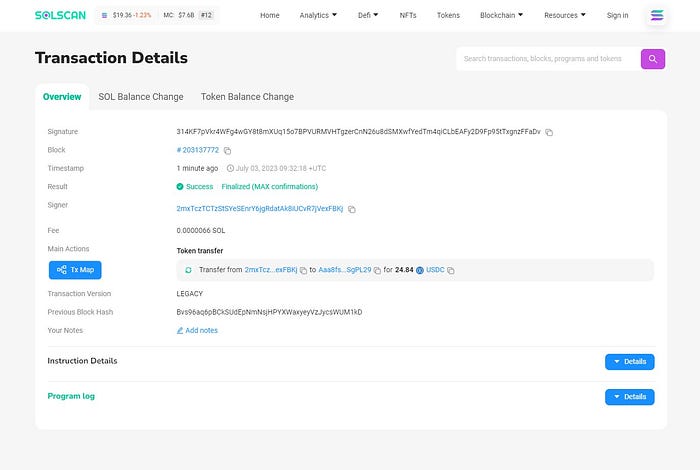Open the Solana hamburger menu icon
This screenshot has height=470, width=700.
pyautogui.click(x=657, y=15)
